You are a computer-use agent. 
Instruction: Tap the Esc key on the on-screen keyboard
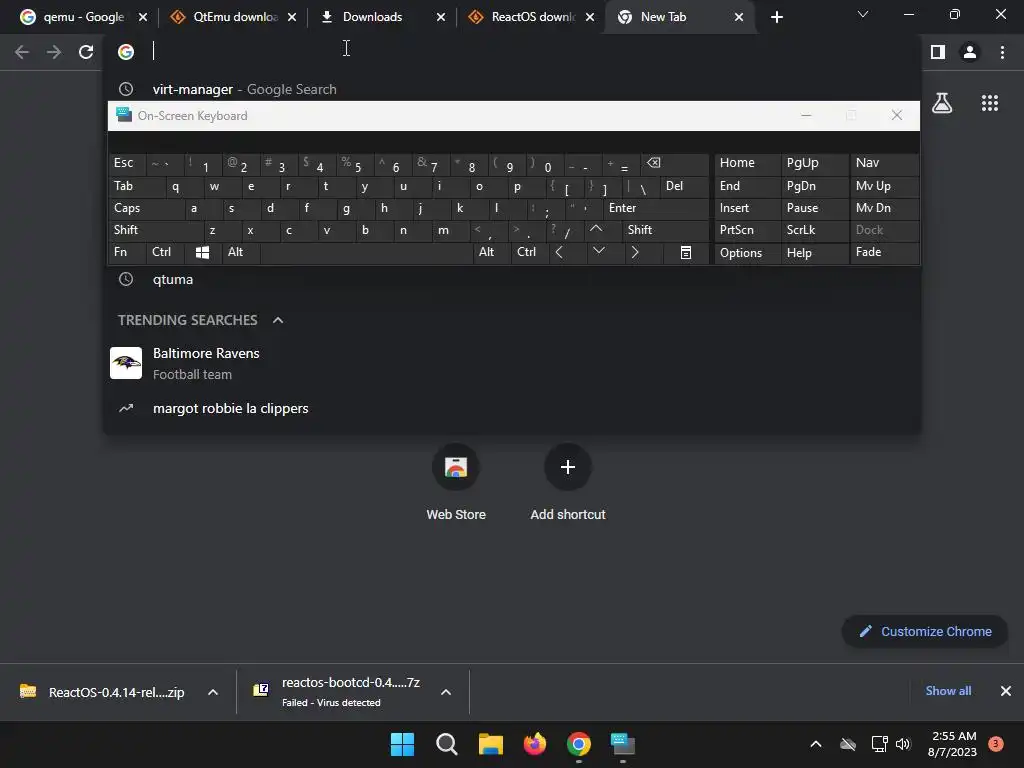[127, 163]
